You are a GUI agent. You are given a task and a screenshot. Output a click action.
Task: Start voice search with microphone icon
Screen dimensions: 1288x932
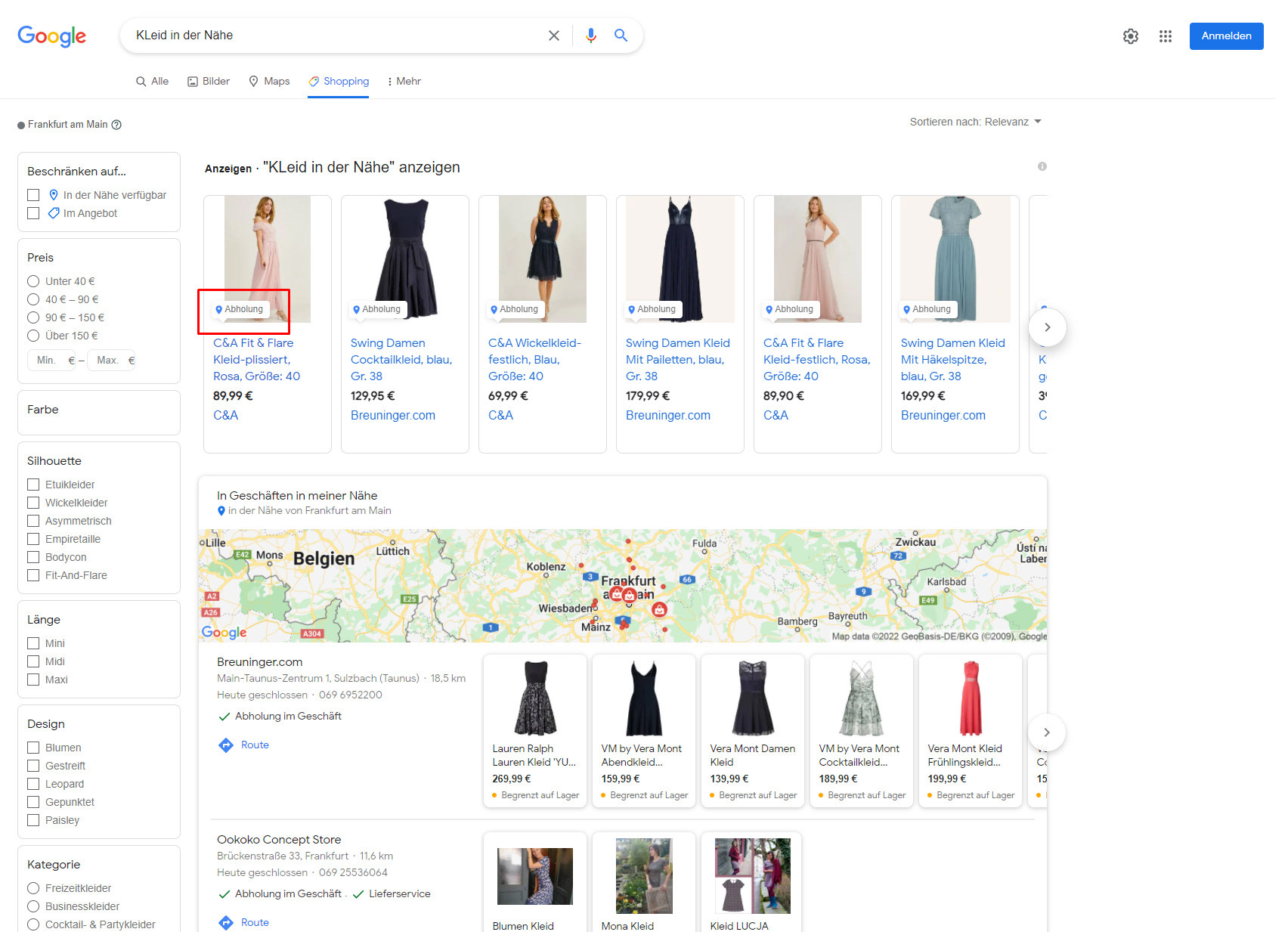point(591,36)
